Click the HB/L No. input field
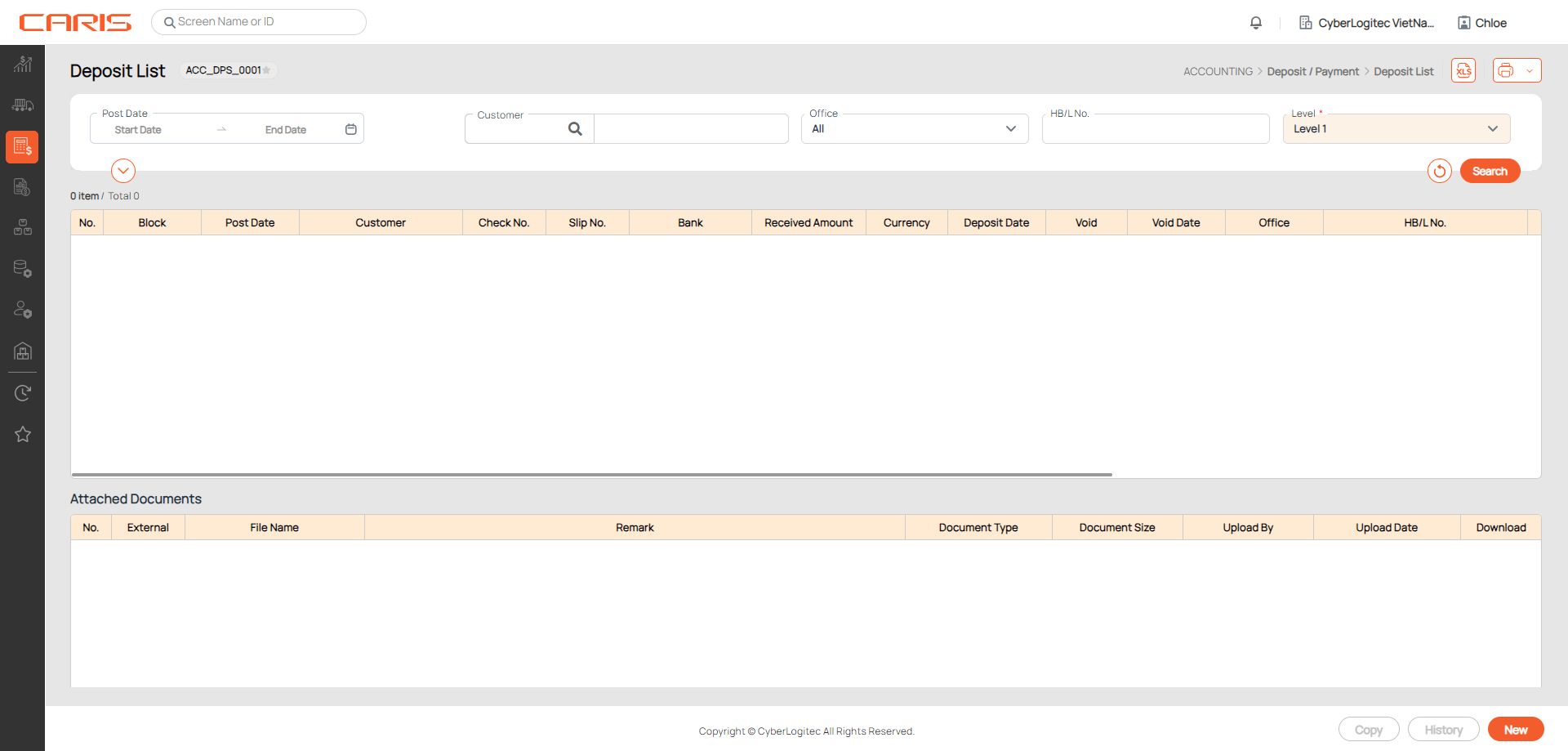 [1155, 130]
